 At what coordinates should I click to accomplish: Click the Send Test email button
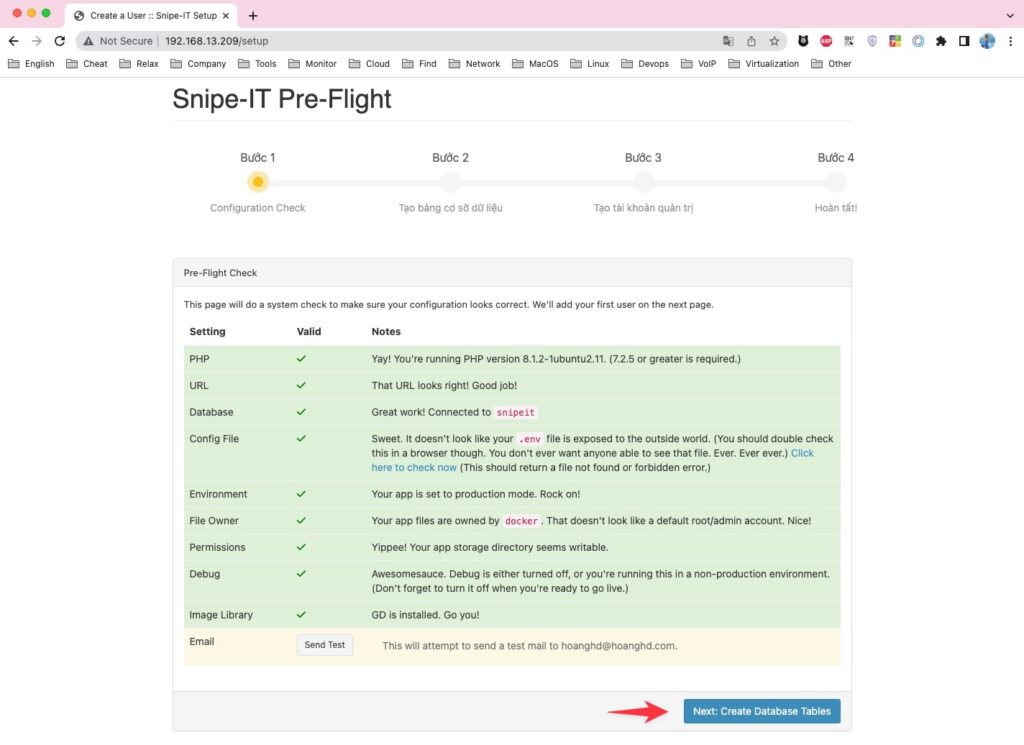pyautogui.click(x=325, y=645)
